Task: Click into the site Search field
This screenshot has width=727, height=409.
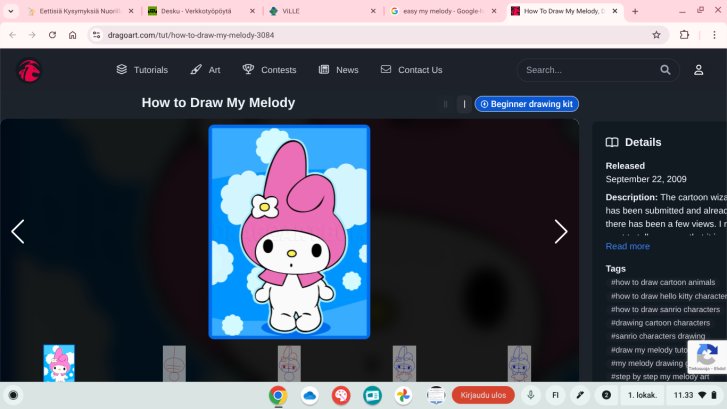Action: coord(588,70)
